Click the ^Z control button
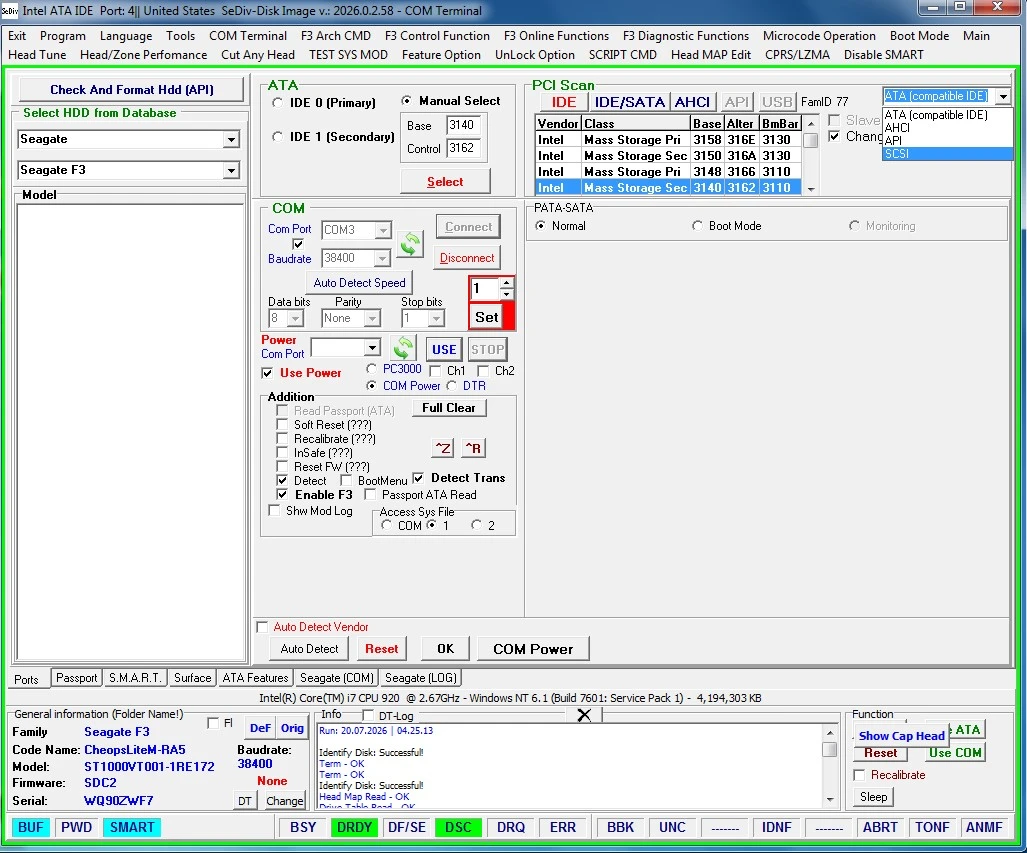The width and height of the screenshot is (1027, 853). click(443, 448)
